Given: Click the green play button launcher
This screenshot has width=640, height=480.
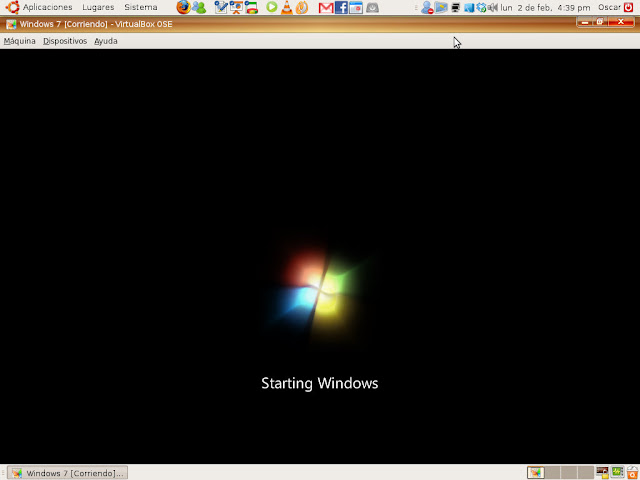Looking at the screenshot, I should [x=271, y=7].
